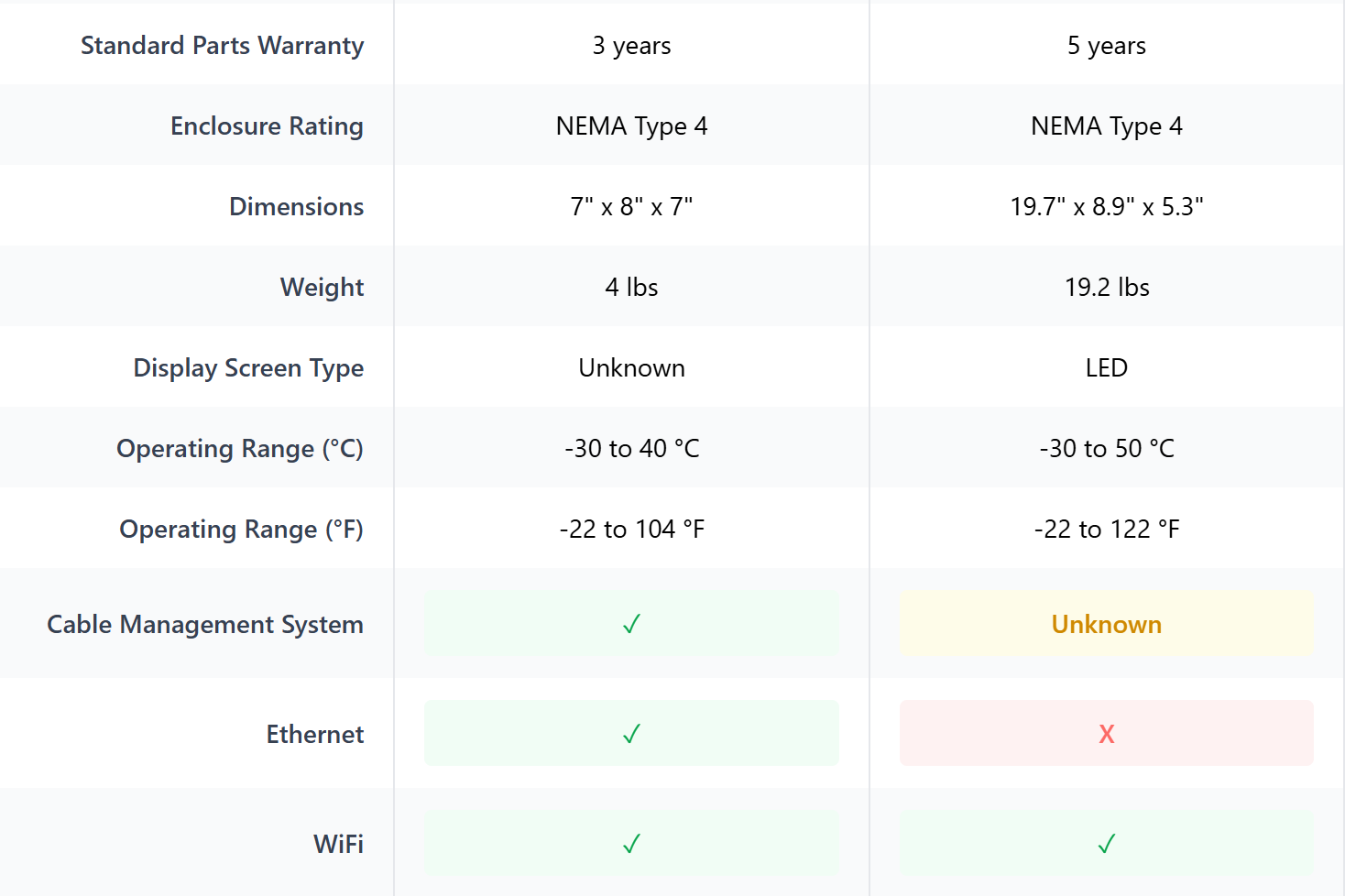The height and width of the screenshot is (896, 1345).
Task: Click the red X in the Ethernet row
Action: pyautogui.click(x=1106, y=734)
